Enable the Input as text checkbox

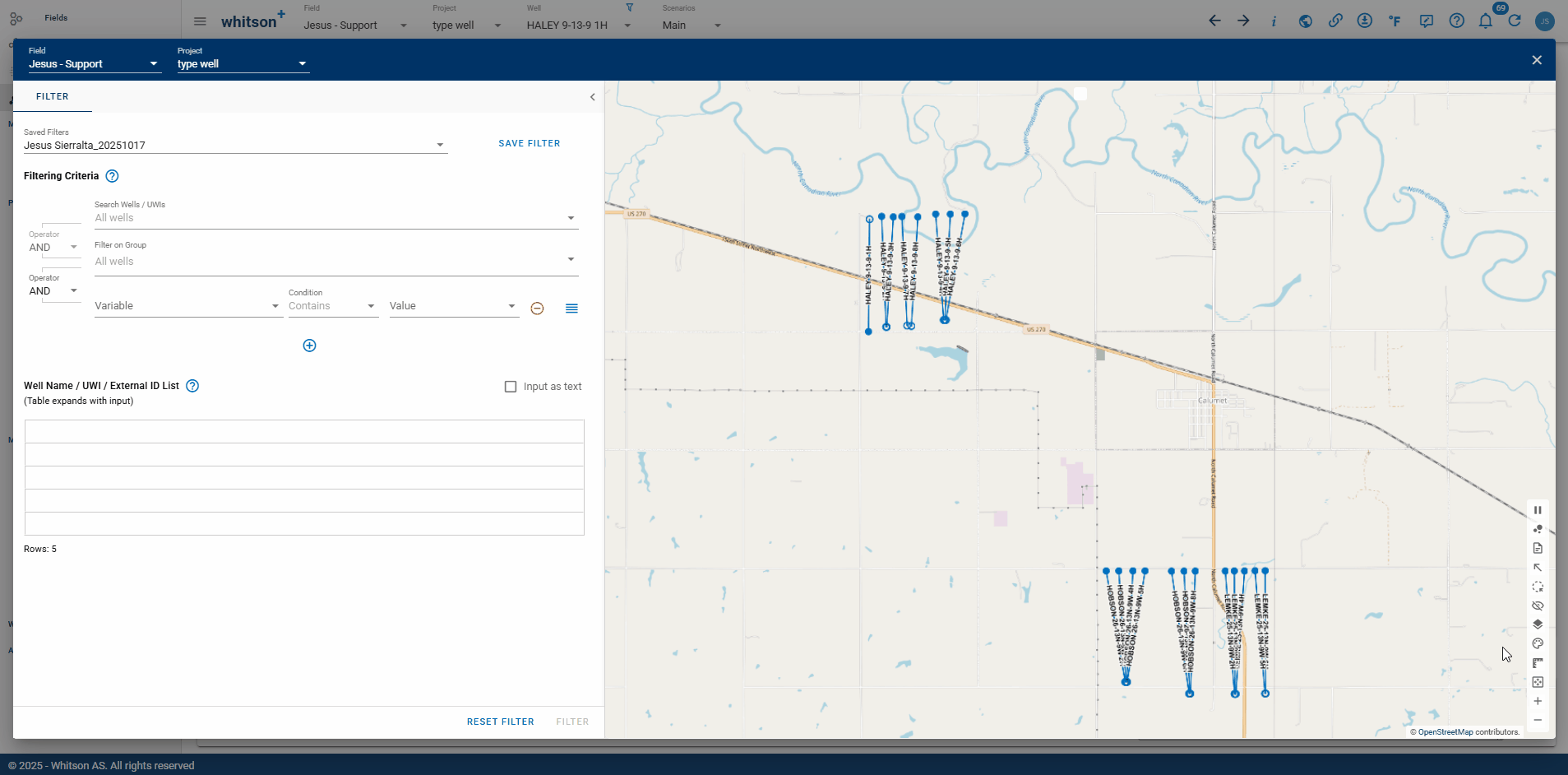point(511,387)
